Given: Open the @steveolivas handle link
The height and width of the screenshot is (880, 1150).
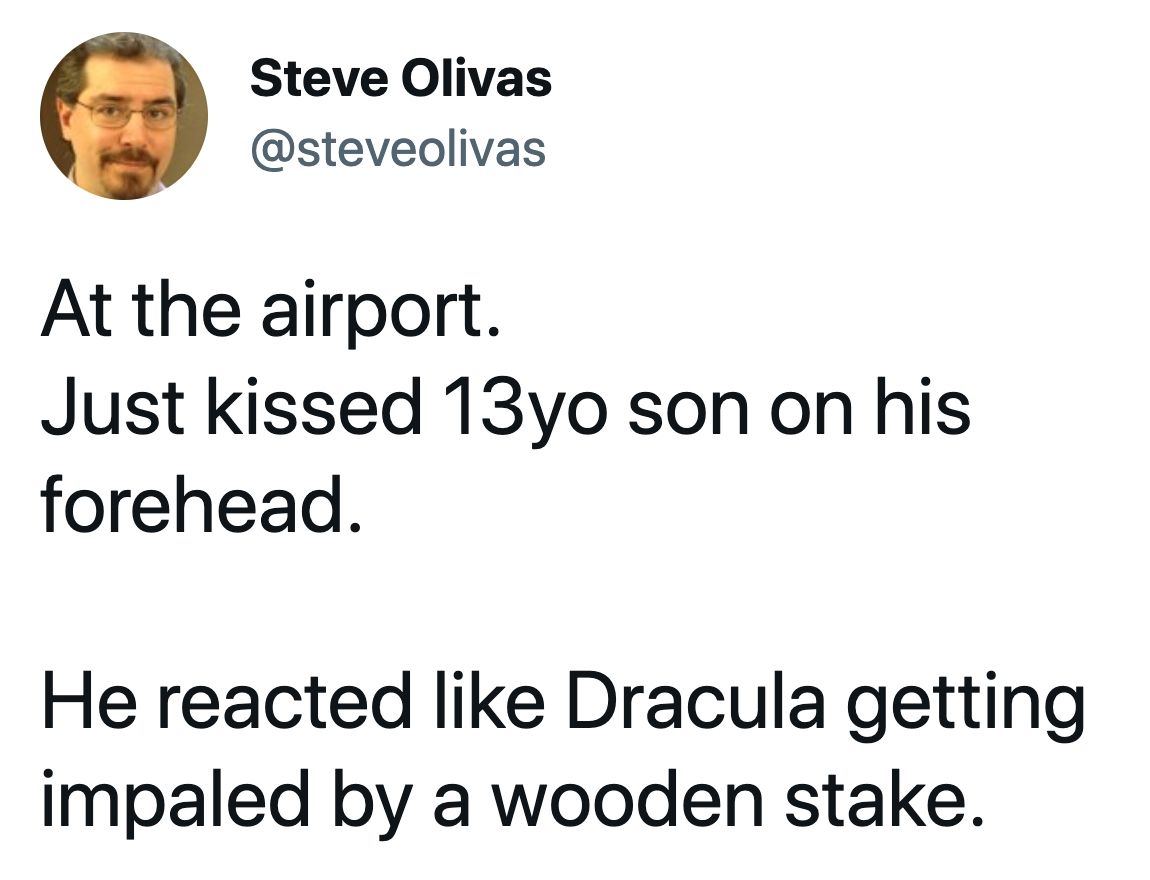Looking at the screenshot, I should 398,150.
